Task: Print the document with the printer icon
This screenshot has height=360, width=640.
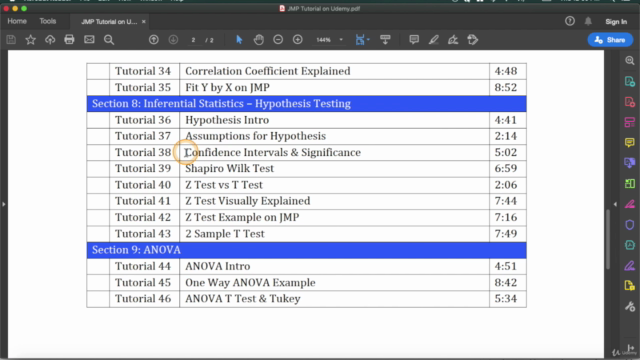Action: pos(69,40)
